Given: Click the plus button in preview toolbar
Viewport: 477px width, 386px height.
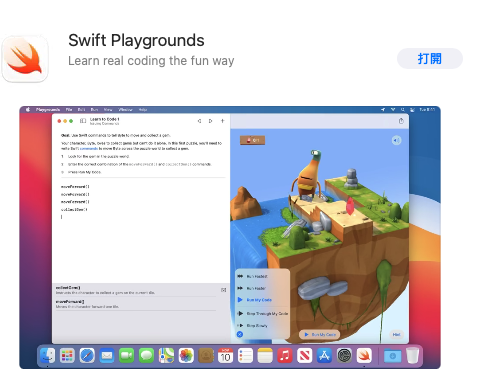Looking at the screenshot, I should point(223,121).
